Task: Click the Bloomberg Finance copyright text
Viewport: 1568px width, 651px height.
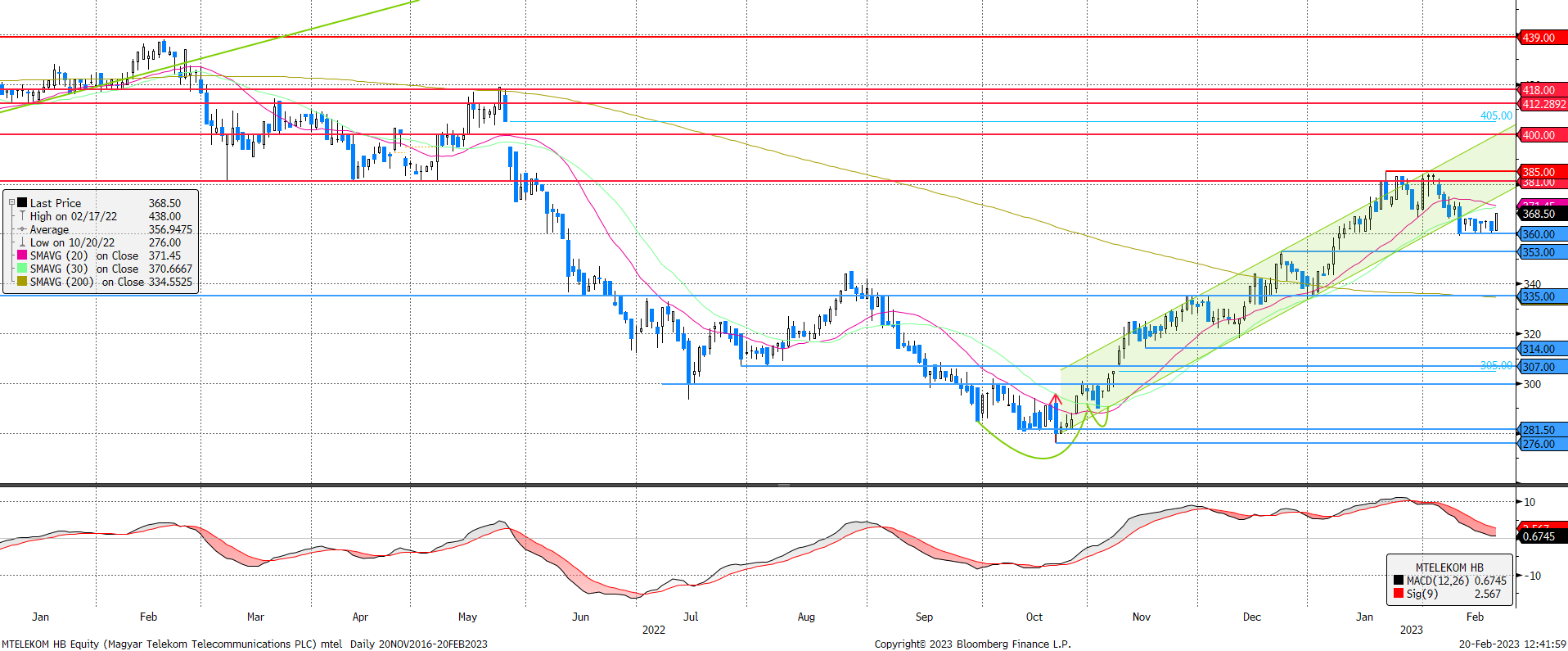Action: [x=972, y=644]
